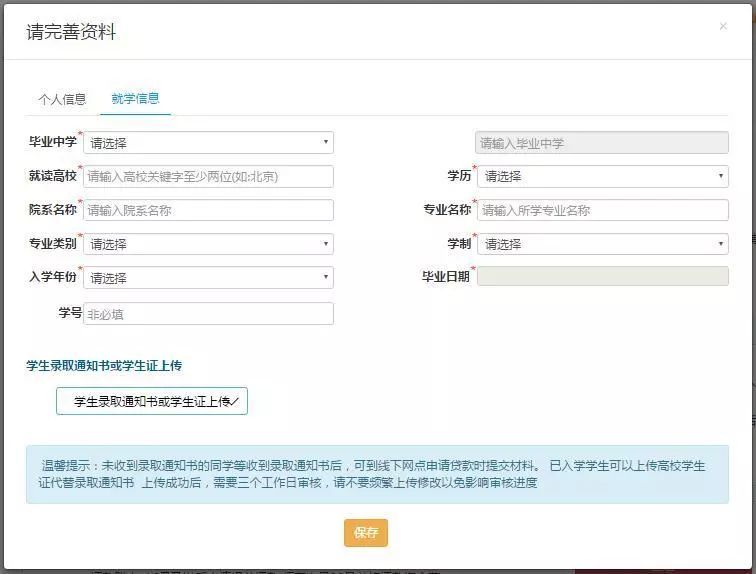The height and width of the screenshot is (574, 756).
Task: Select the 就学信息 tab
Action: click(x=135, y=99)
